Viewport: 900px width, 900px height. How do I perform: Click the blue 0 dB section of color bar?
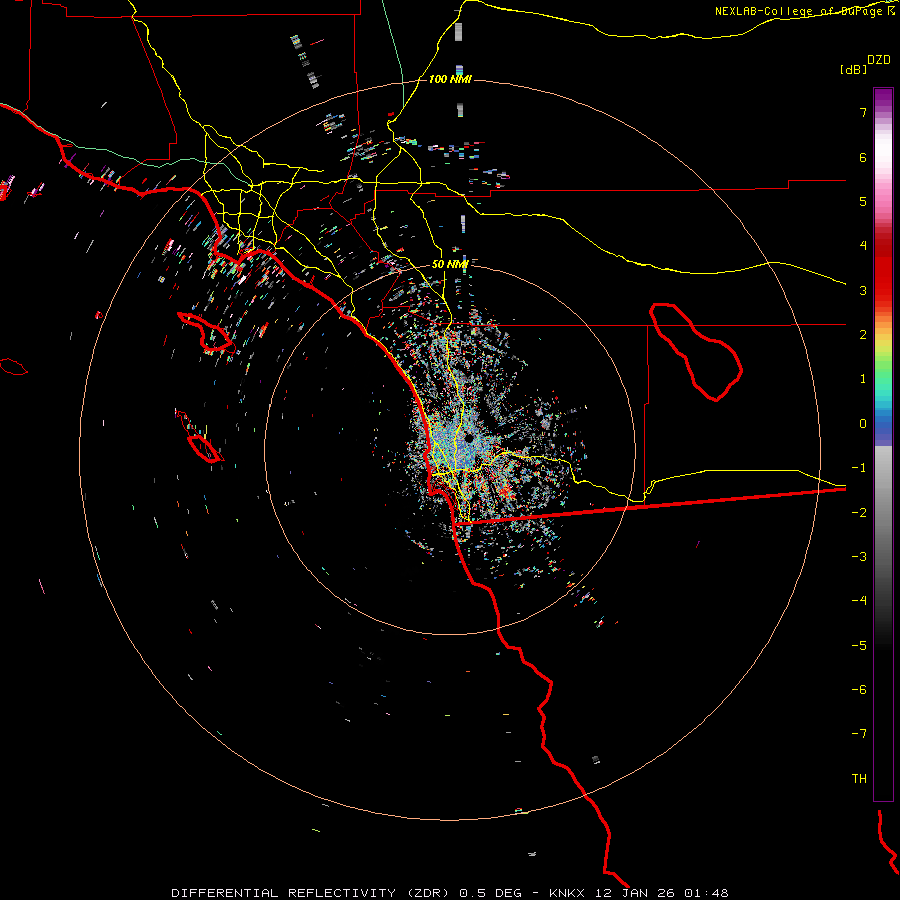coord(883,424)
